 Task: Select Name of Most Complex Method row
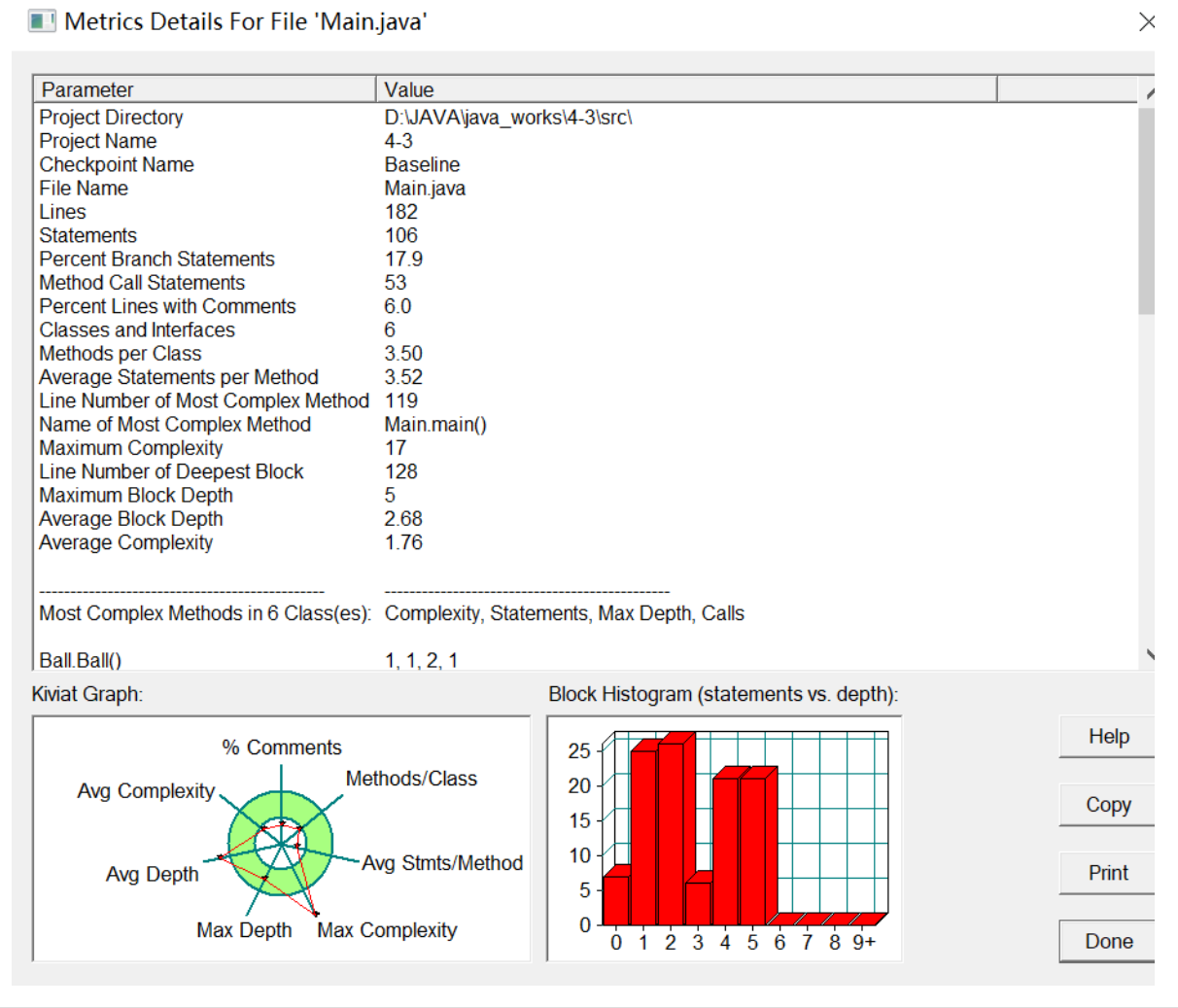click(x=585, y=425)
